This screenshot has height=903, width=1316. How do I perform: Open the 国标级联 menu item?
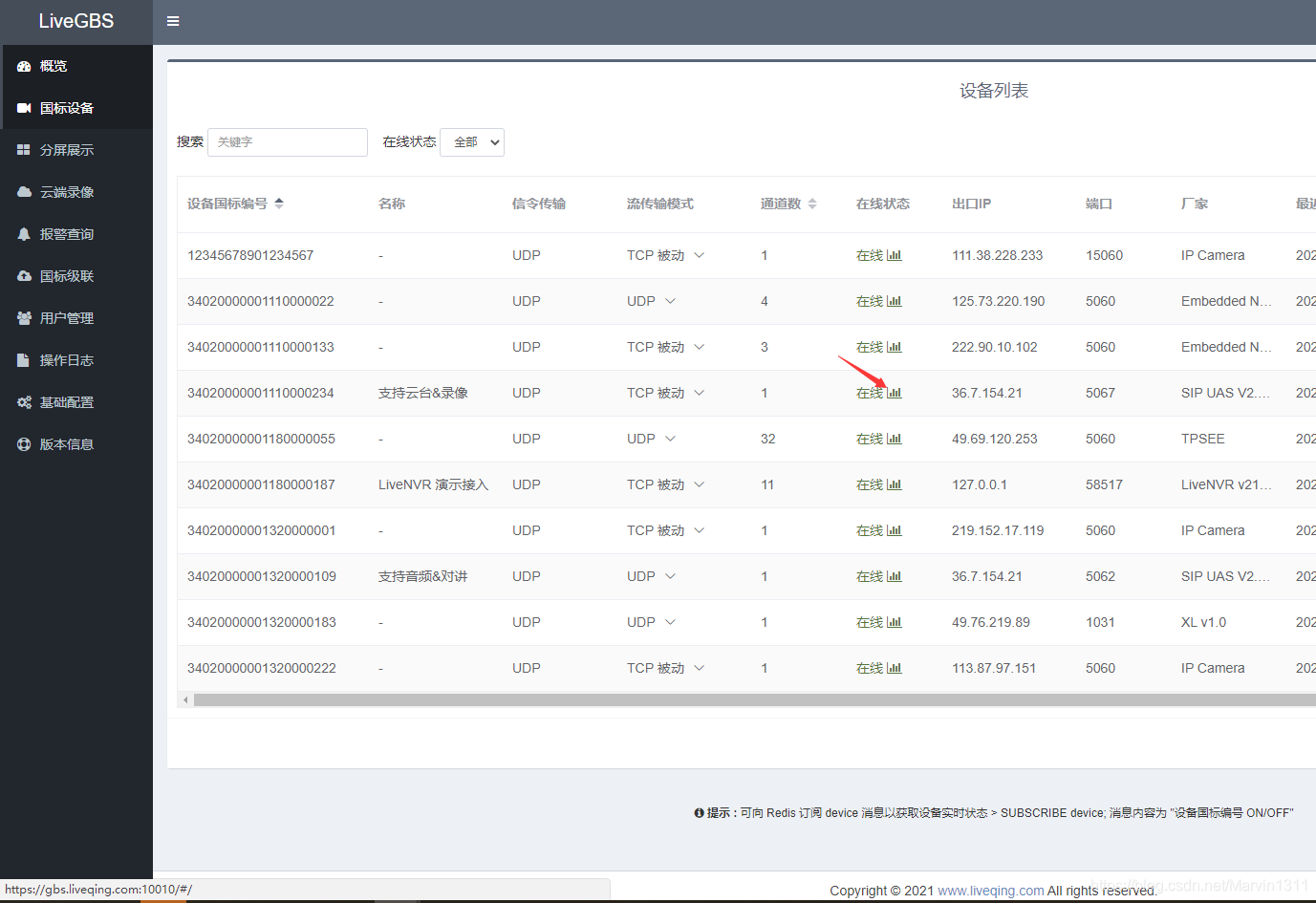[76, 276]
